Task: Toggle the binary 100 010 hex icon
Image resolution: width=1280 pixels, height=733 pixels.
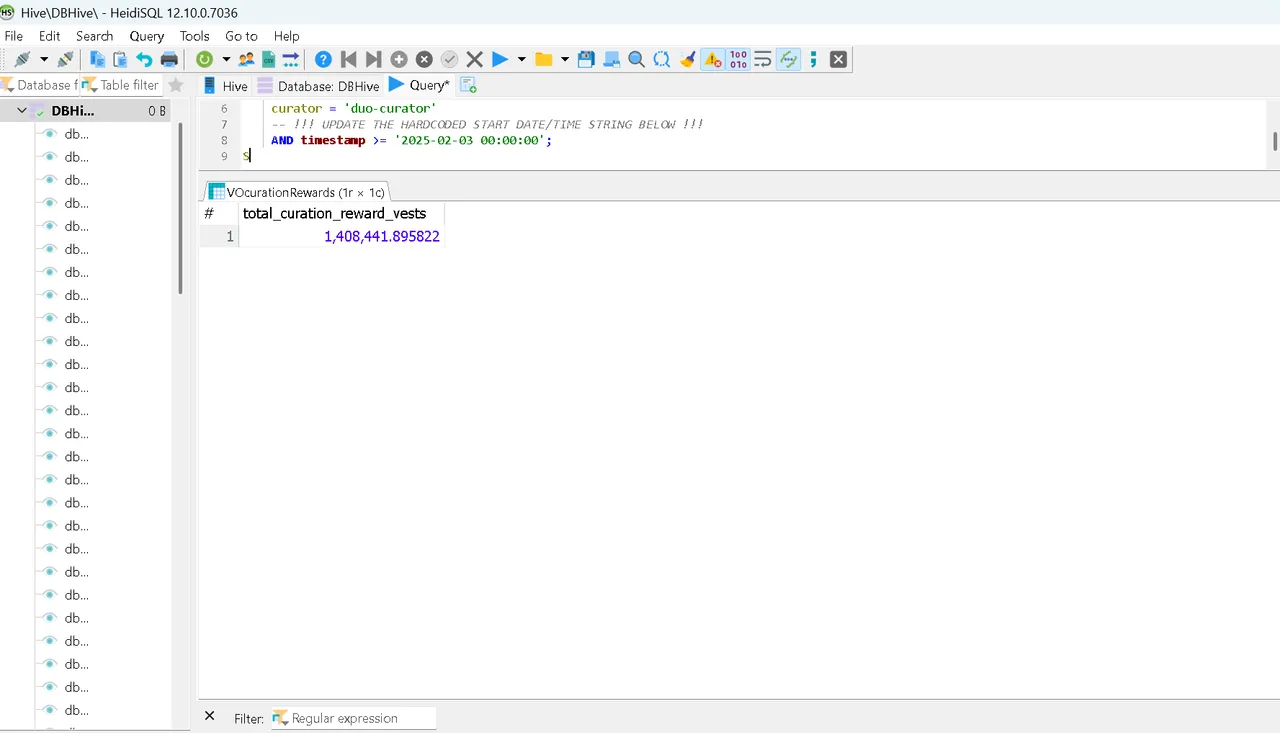Action: pyautogui.click(x=738, y=59)
